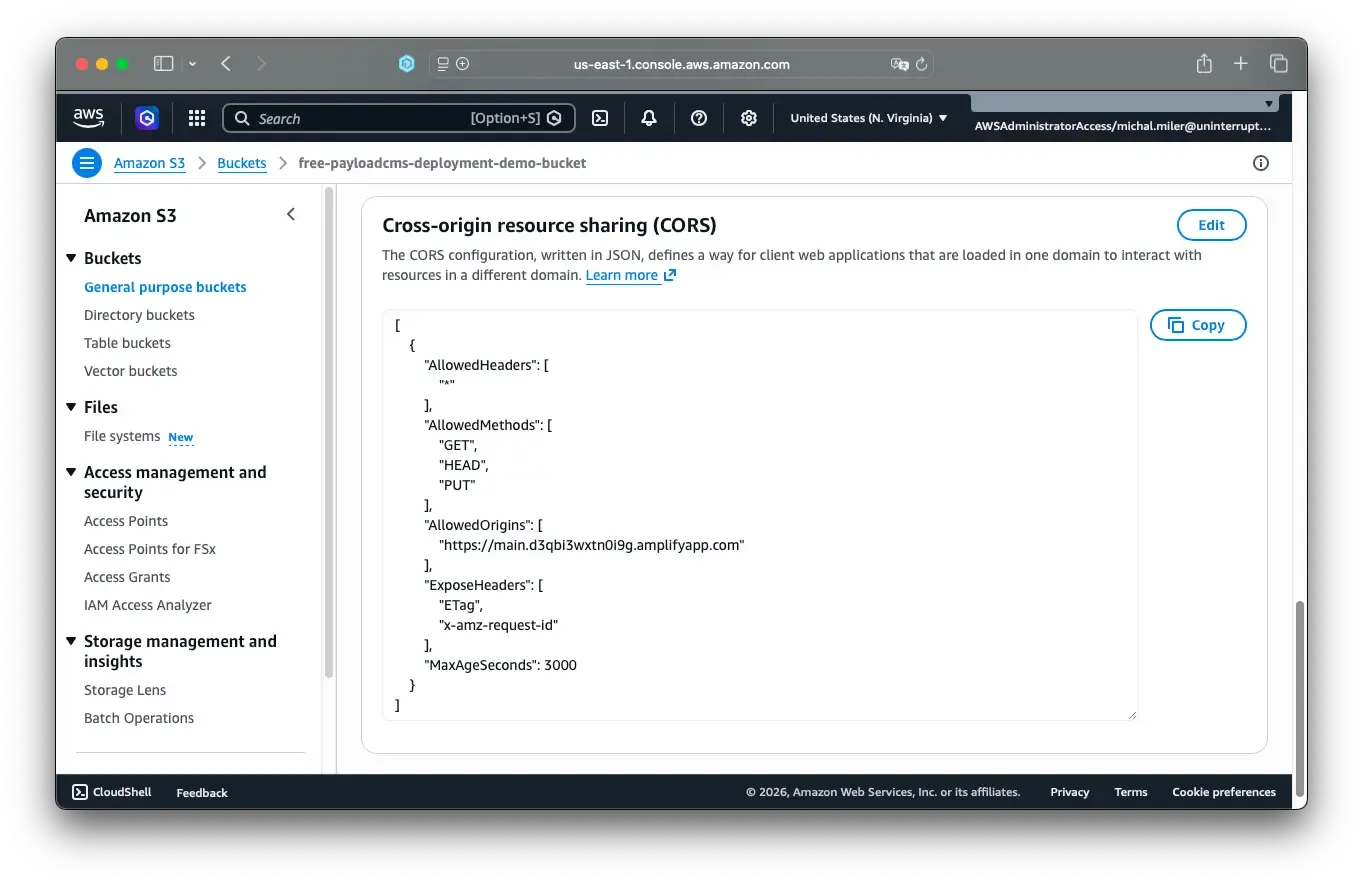Screen dimensions: 1363x883
Task: Collapse the Amazon S3 sidebar with arrow
Action: coord(291,214)
